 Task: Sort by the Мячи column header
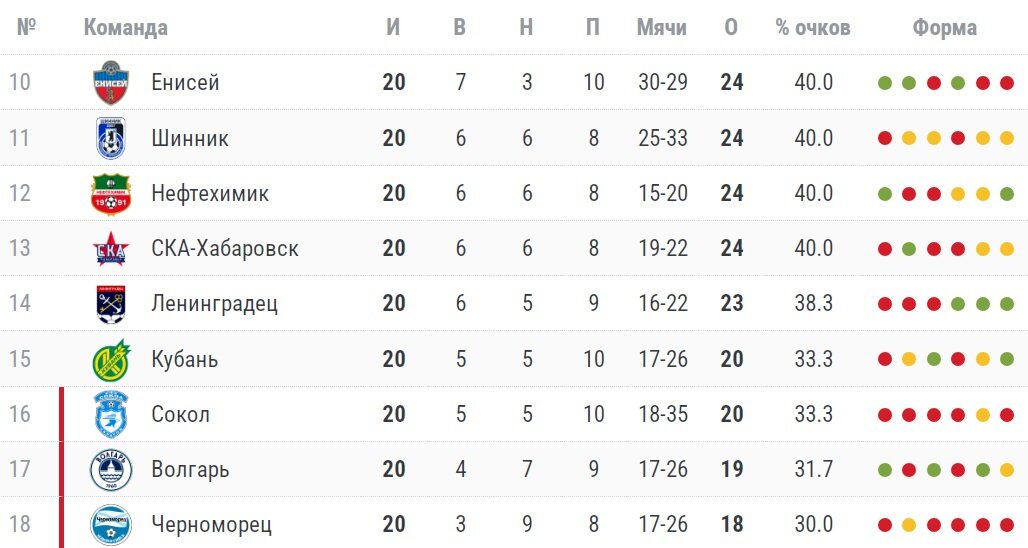(662, 28)
